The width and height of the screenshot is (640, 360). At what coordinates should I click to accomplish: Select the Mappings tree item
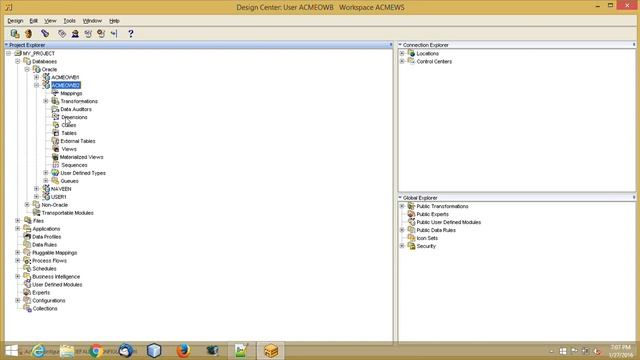point(71,93)
